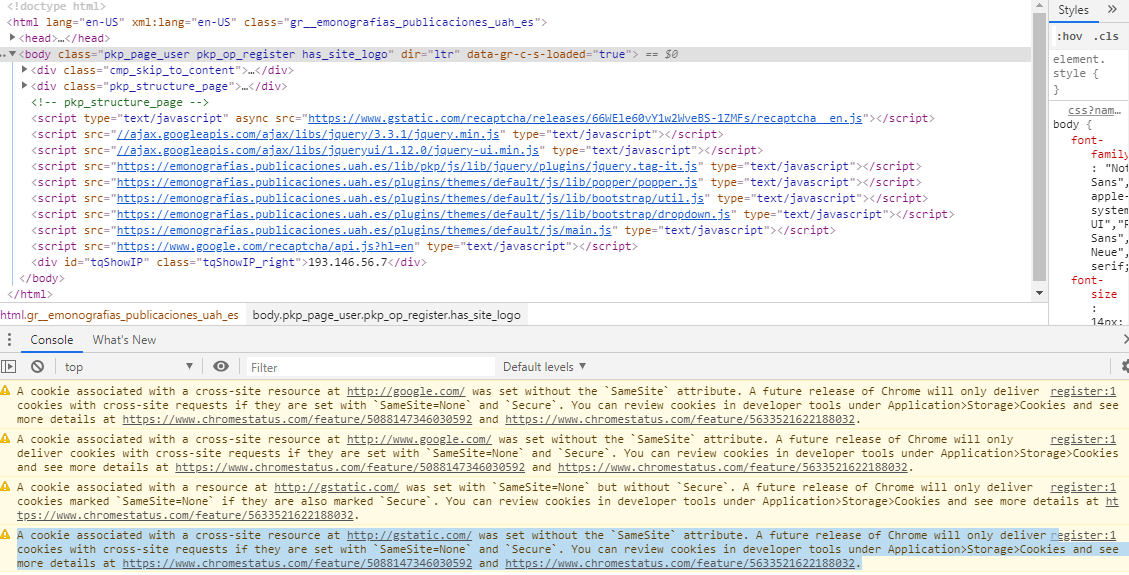Click body.pkp_page_user breadcrumb item
This screenshot has width=1129, height=575.
point(387,315)
